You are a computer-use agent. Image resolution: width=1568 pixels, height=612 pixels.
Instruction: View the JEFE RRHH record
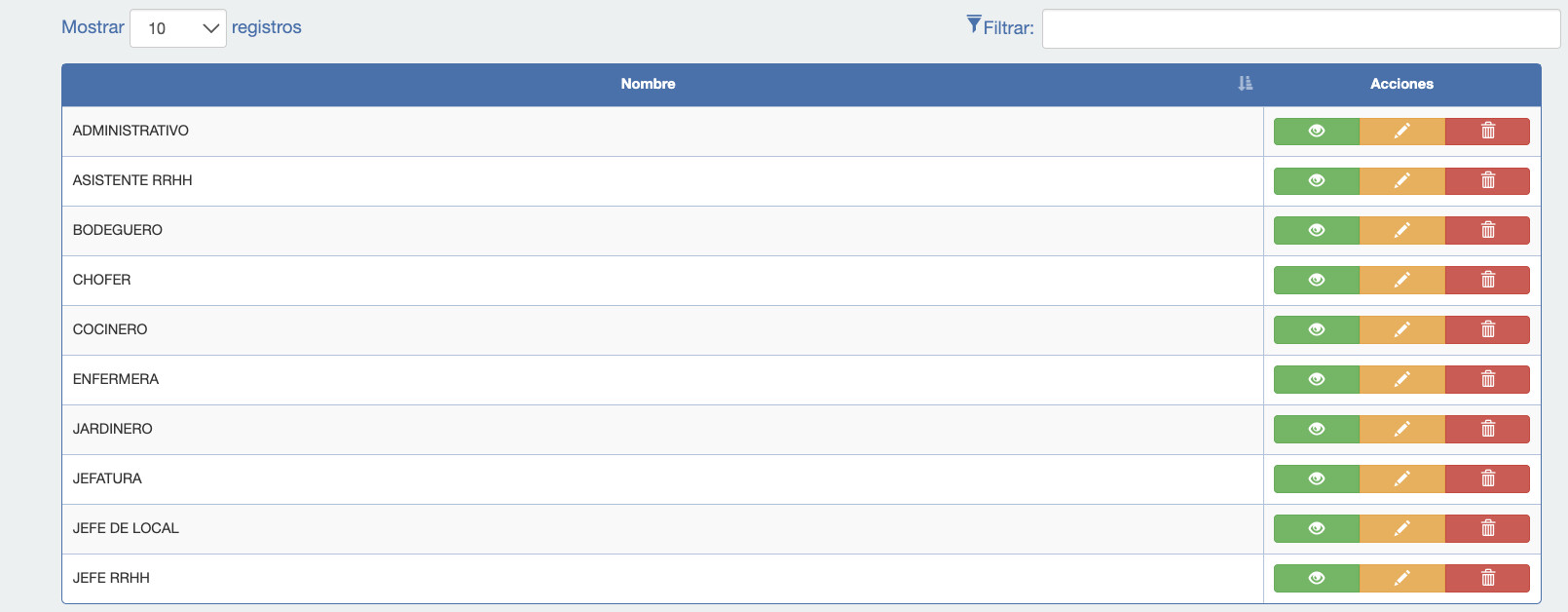(1316, 579)
